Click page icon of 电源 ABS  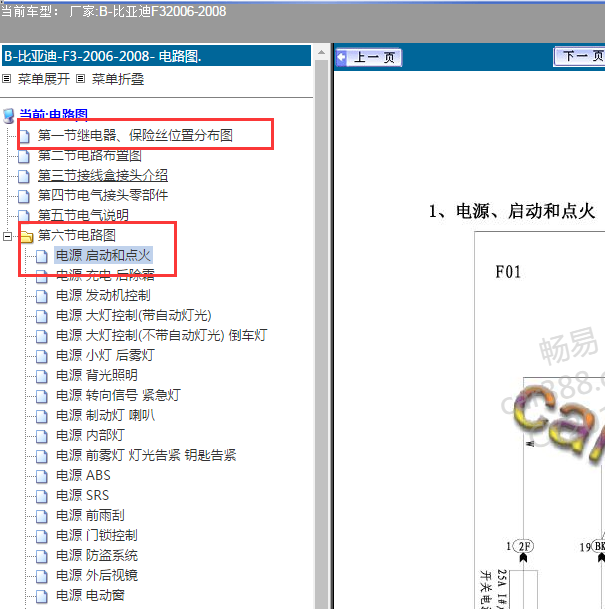click(42, 477)
